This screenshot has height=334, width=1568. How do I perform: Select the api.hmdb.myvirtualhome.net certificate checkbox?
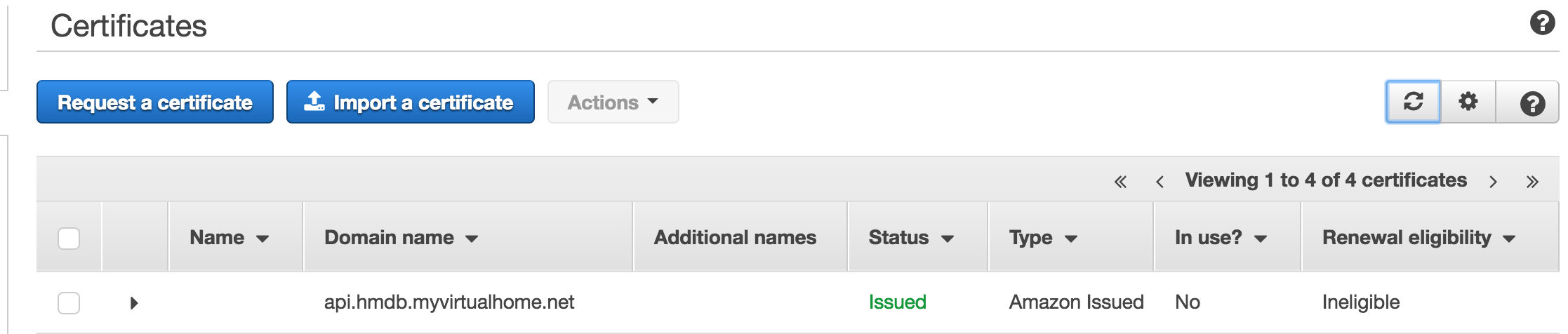coord(69,303)
